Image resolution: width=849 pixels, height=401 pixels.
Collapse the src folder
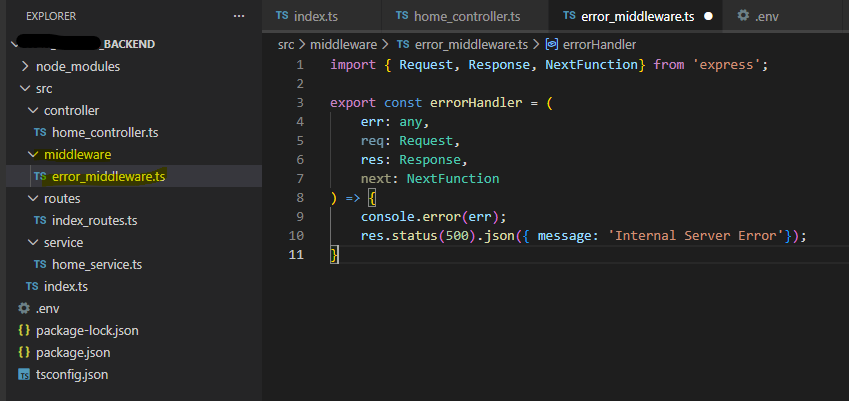point(25,88)
